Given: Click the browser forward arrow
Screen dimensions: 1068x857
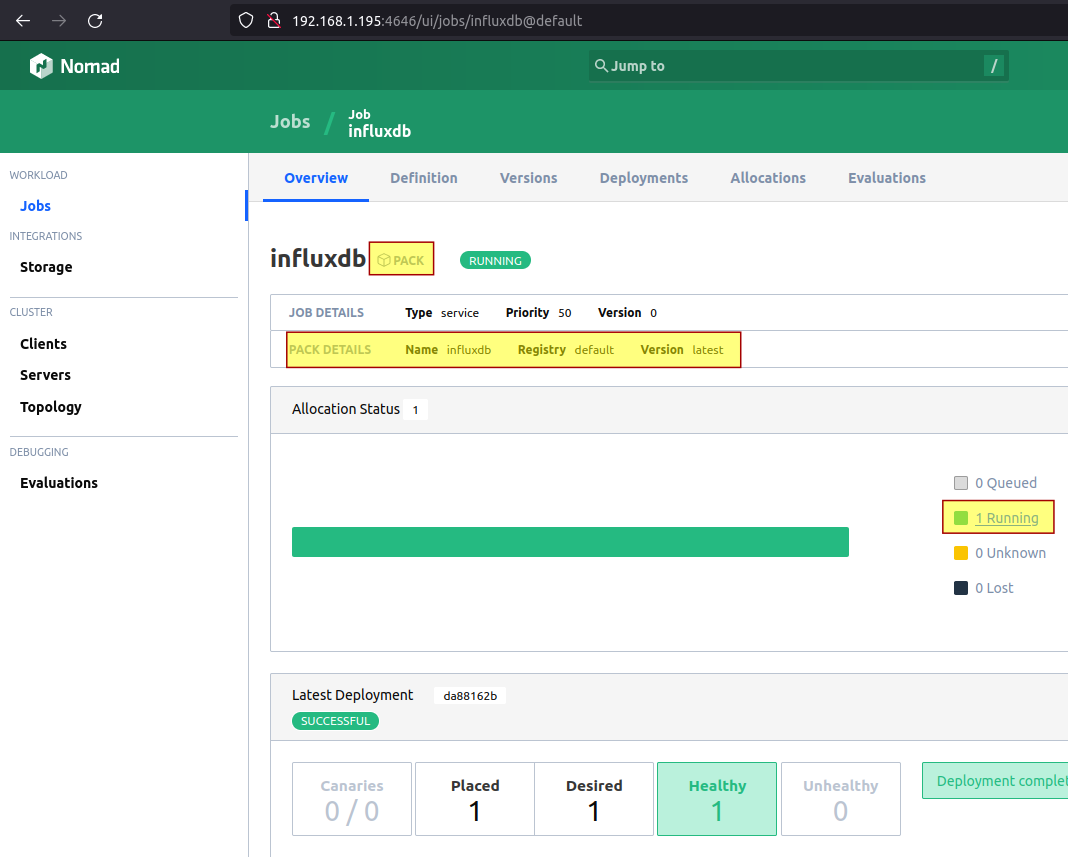Looking at the screenshot, I should click(x=59, y=20).
